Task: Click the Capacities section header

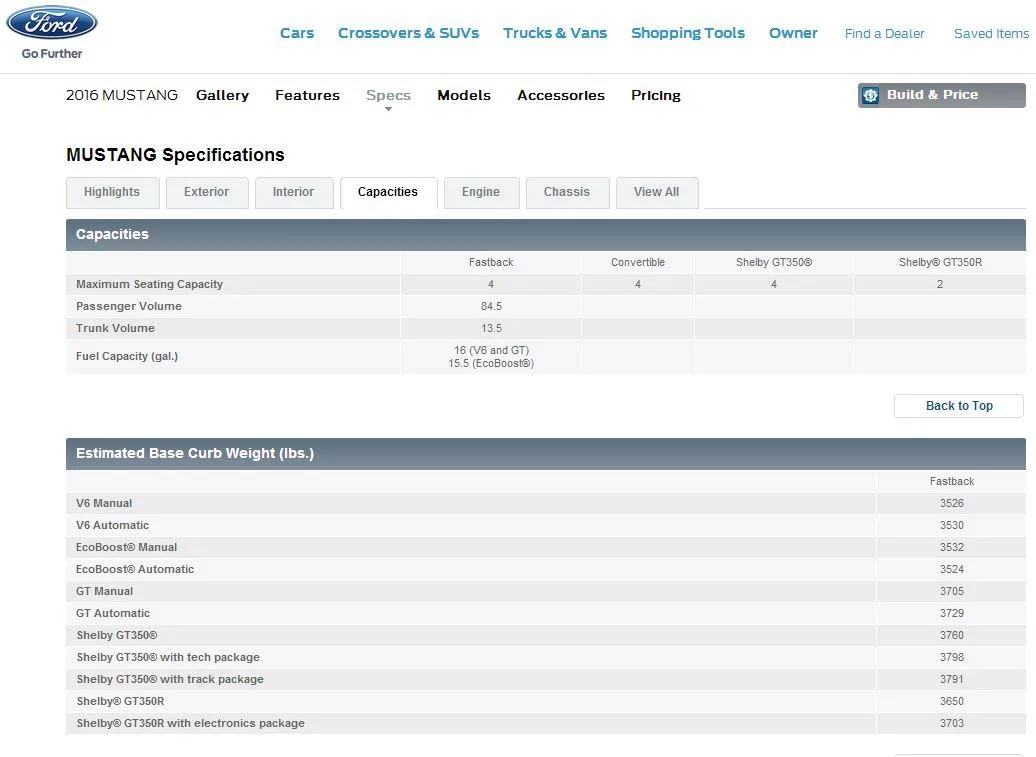Action: pyautogui.click(x=546, y=234)
